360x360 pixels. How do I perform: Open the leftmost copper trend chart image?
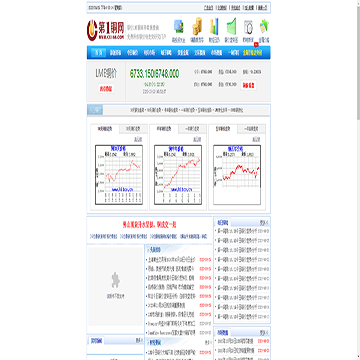pos(119,175)
